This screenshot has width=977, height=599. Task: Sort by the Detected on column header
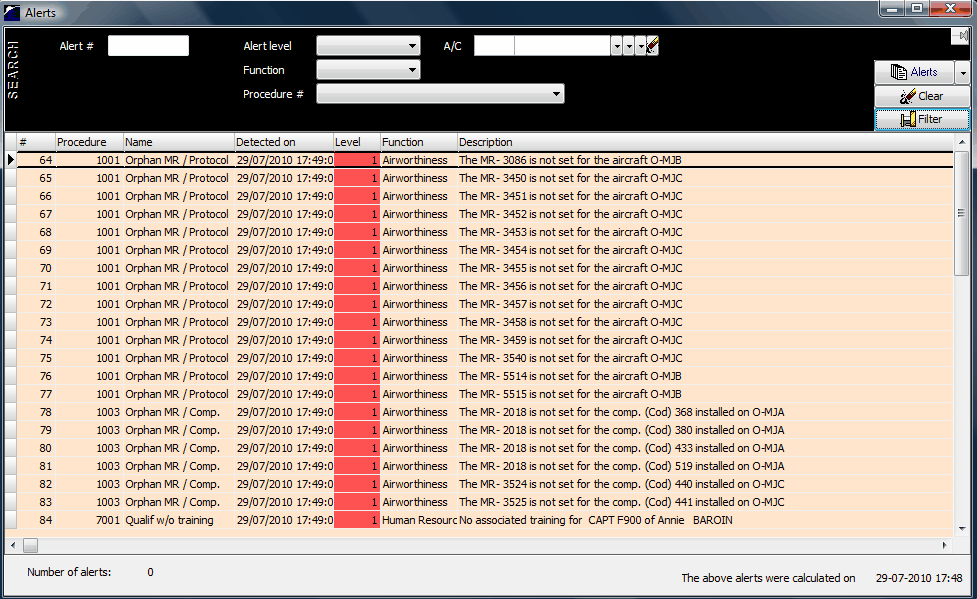(284, 142)
